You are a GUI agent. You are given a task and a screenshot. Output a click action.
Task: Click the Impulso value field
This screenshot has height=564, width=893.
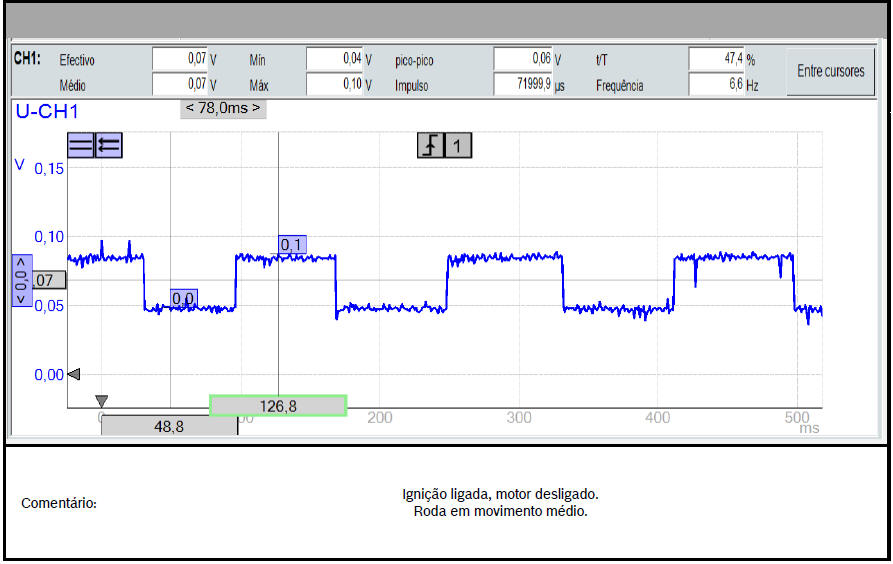[523, 85]
